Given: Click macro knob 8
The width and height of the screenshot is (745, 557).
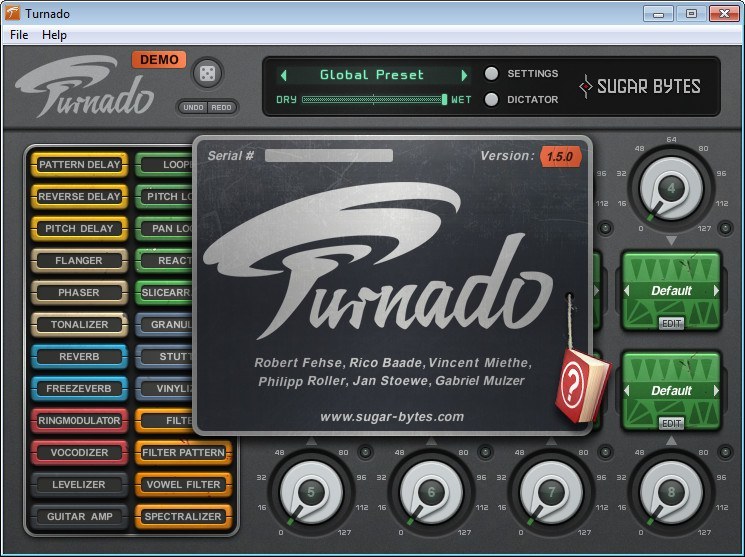Looking at the screenshot, I should coord(671,492).
